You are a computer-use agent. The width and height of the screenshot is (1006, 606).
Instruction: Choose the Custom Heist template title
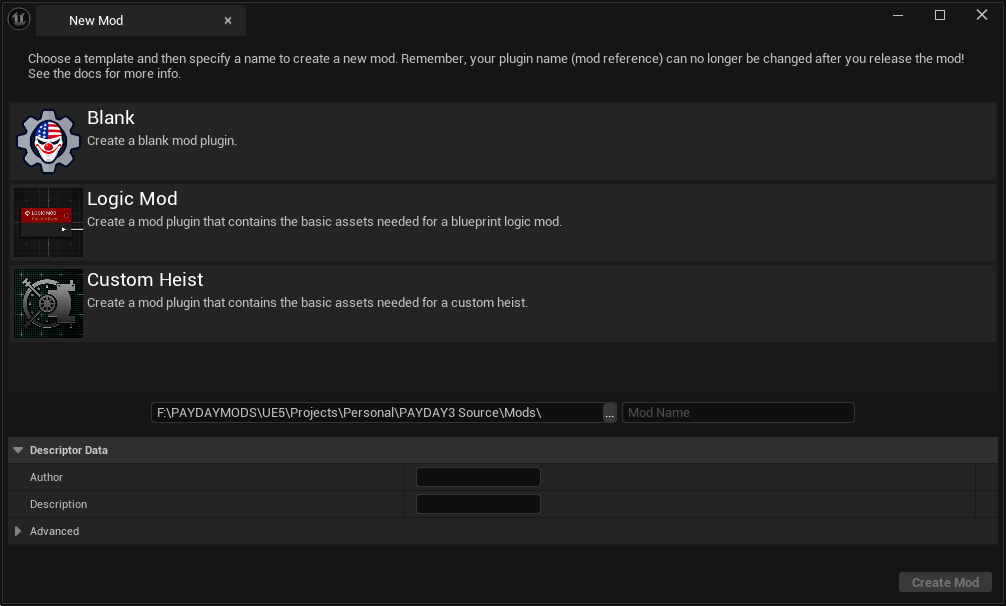click(x=145, y=280)
